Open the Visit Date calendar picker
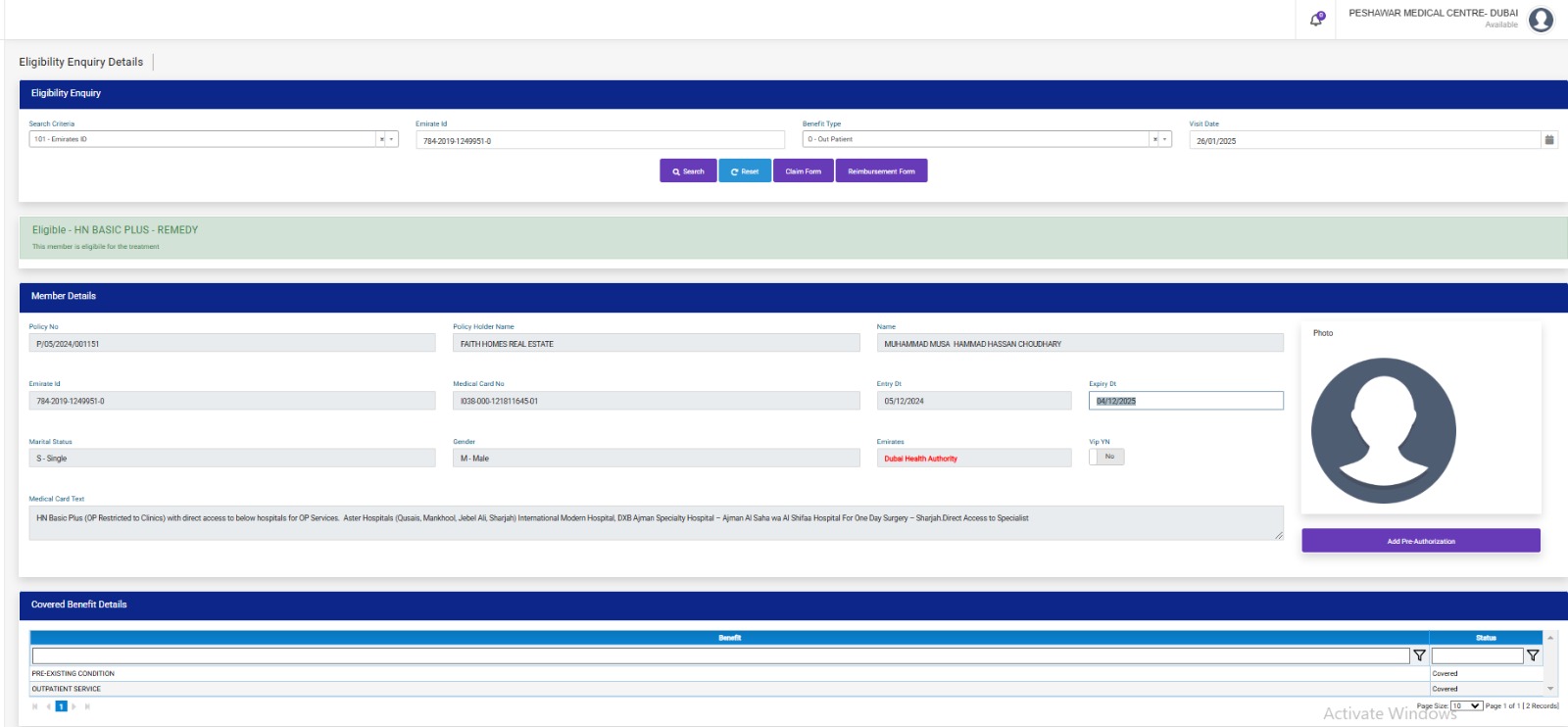 (x=1549, y=140)
